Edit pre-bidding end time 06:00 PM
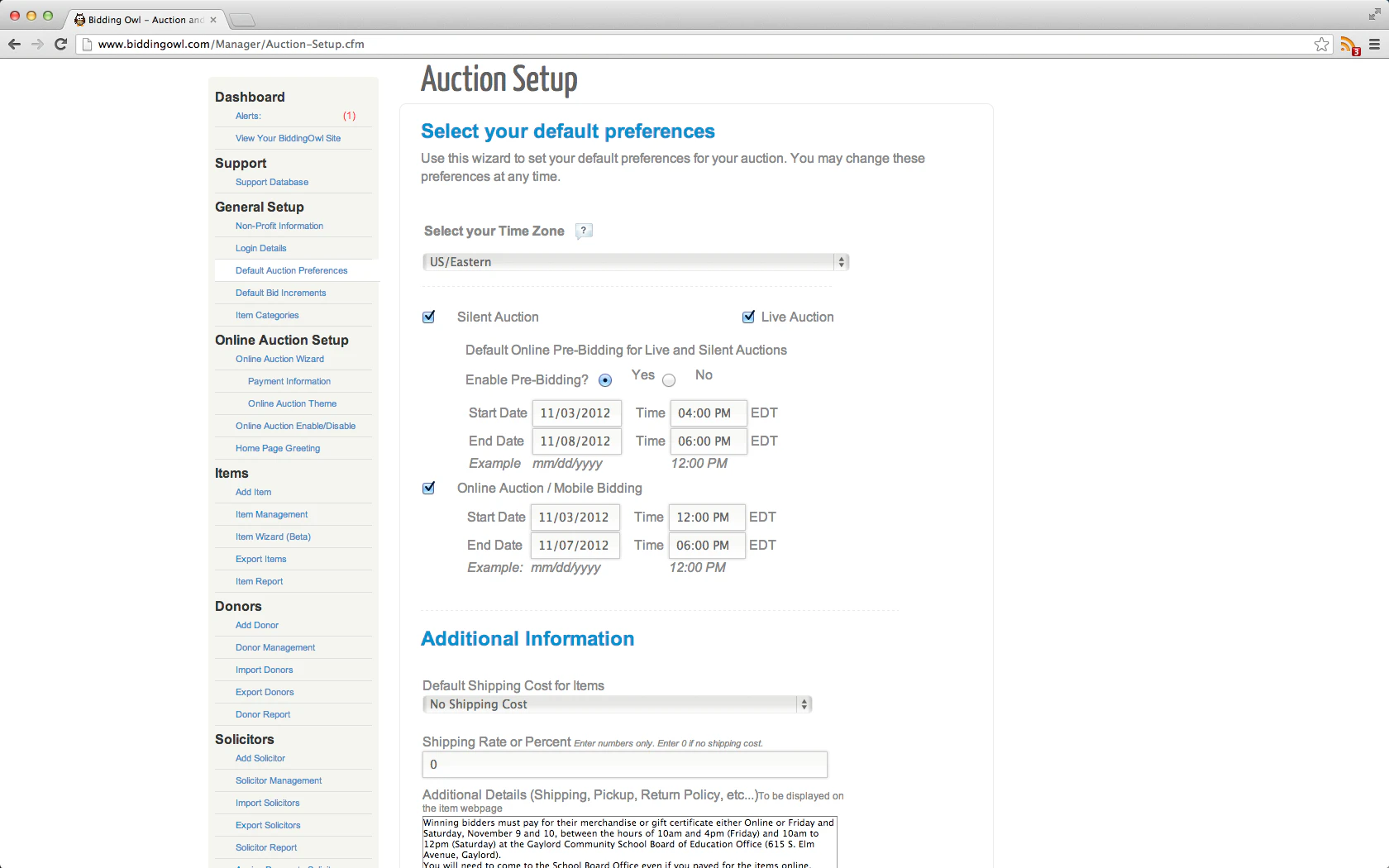Screen dimensions: 1389x868 click(709, 441)
